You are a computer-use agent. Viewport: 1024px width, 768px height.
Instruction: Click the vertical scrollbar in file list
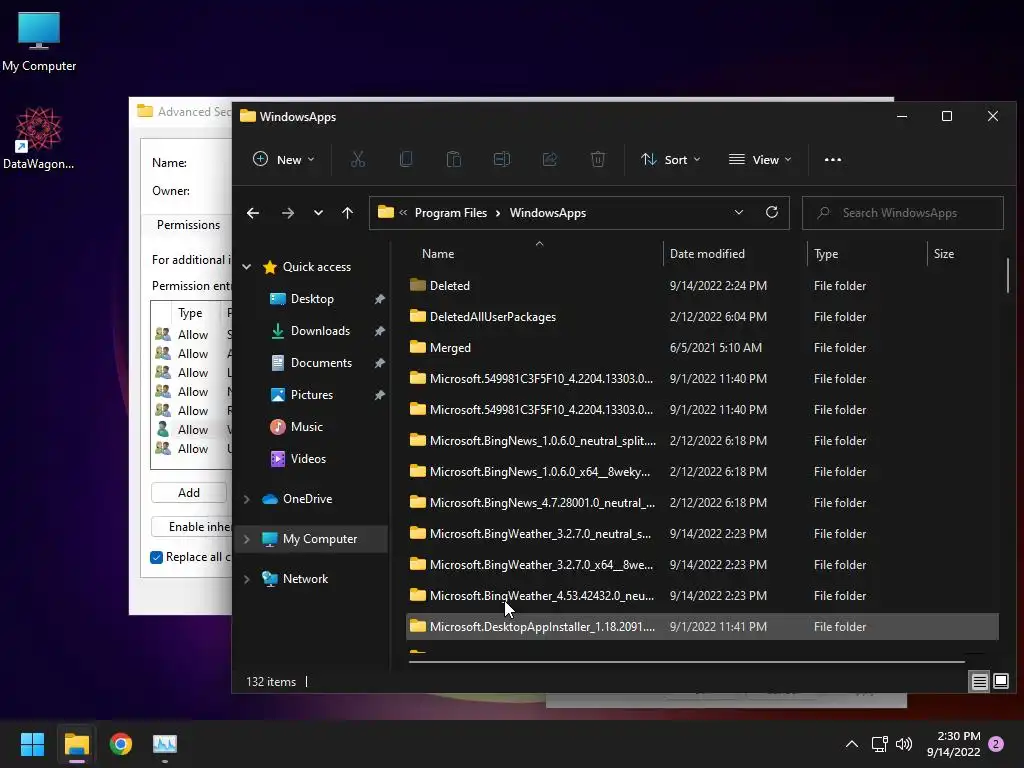(1007, 276)
